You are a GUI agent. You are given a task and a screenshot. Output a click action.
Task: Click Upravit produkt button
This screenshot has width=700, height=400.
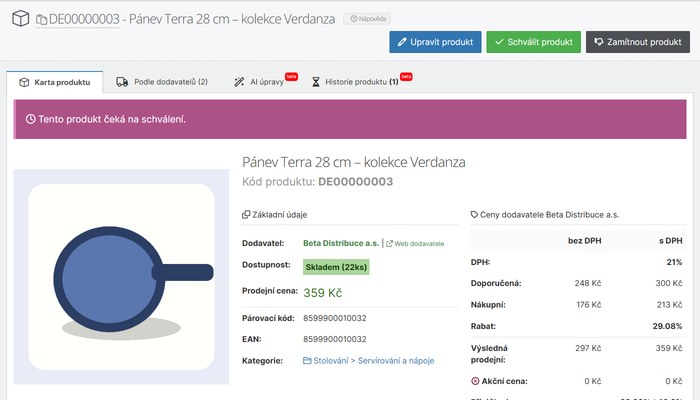click(x=435, y=42)
